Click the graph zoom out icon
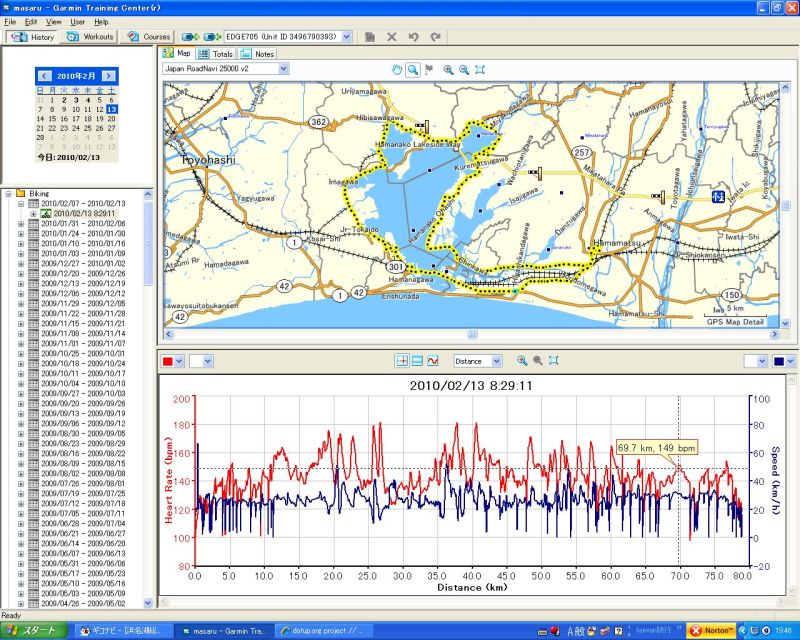This screenshot has width=800, height=640. [x=538, y=360]
